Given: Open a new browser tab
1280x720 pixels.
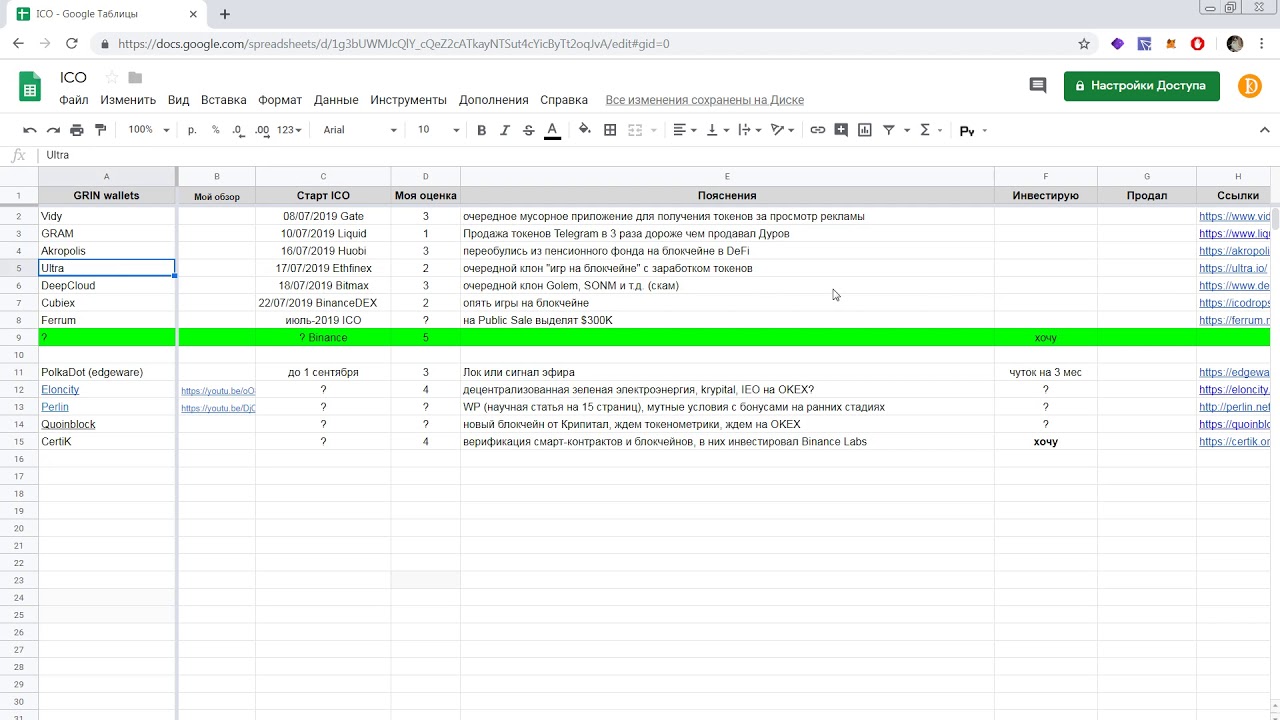Looking at the screenshot, I should coord(225,14).
